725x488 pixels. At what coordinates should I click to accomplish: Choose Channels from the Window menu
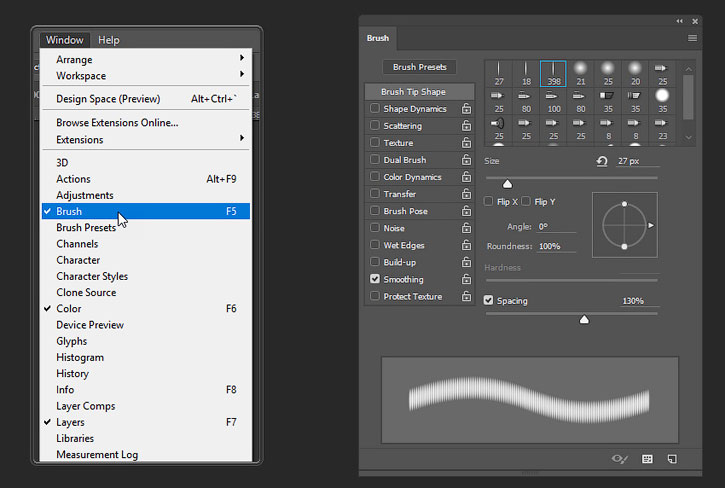[x=146, y=244]
